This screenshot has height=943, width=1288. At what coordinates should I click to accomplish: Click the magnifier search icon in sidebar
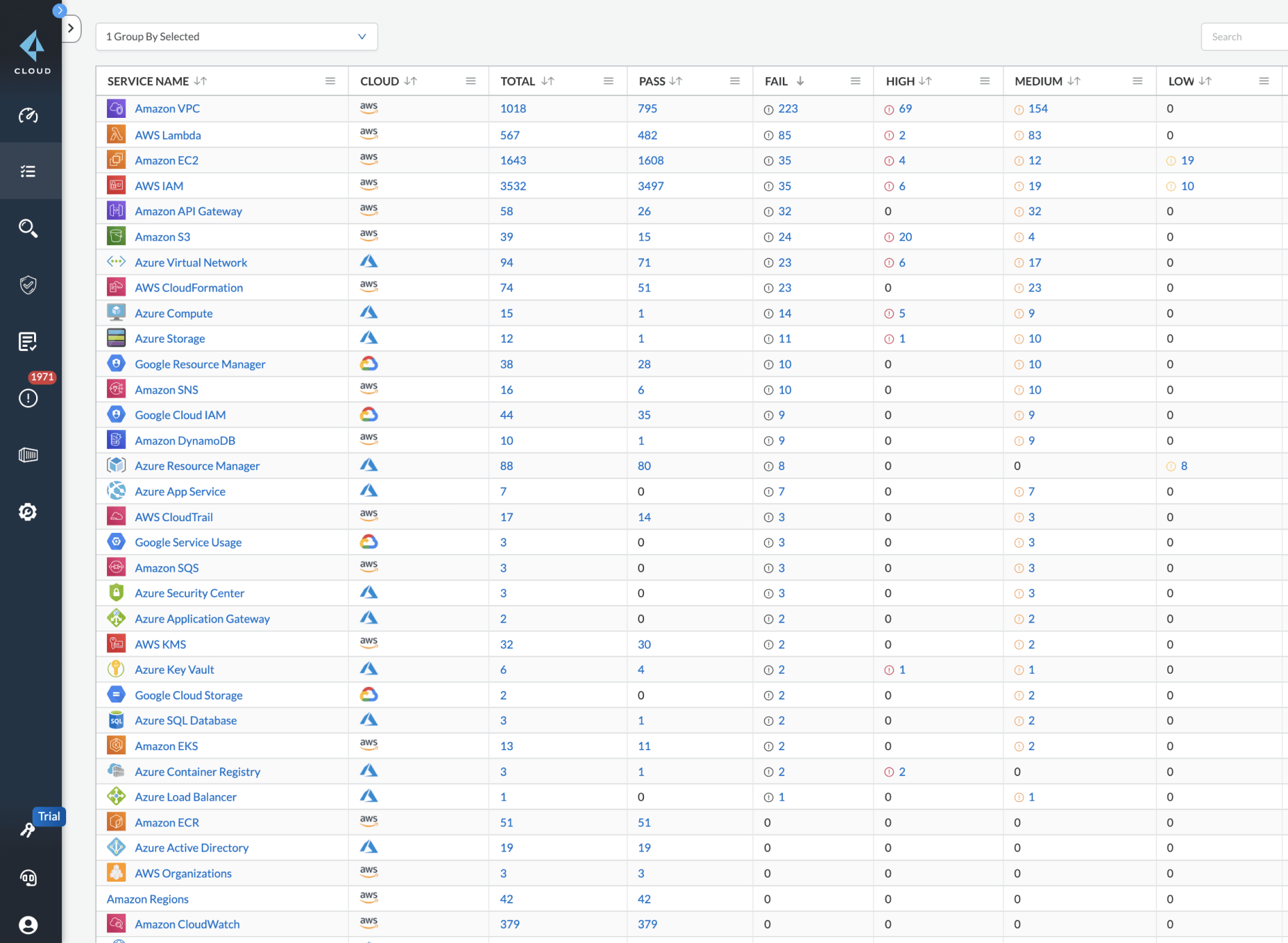pos(28,228)
